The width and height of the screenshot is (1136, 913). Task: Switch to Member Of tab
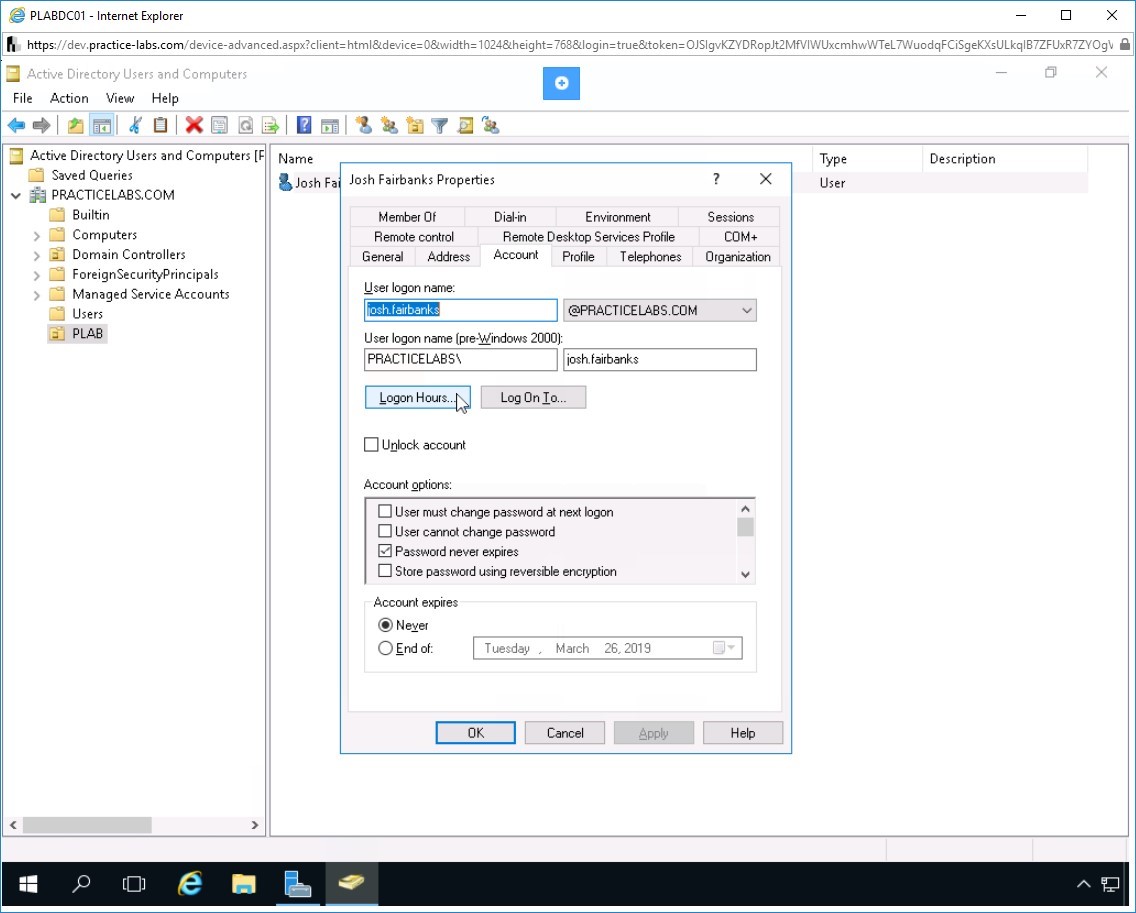[x=407, y=217]
